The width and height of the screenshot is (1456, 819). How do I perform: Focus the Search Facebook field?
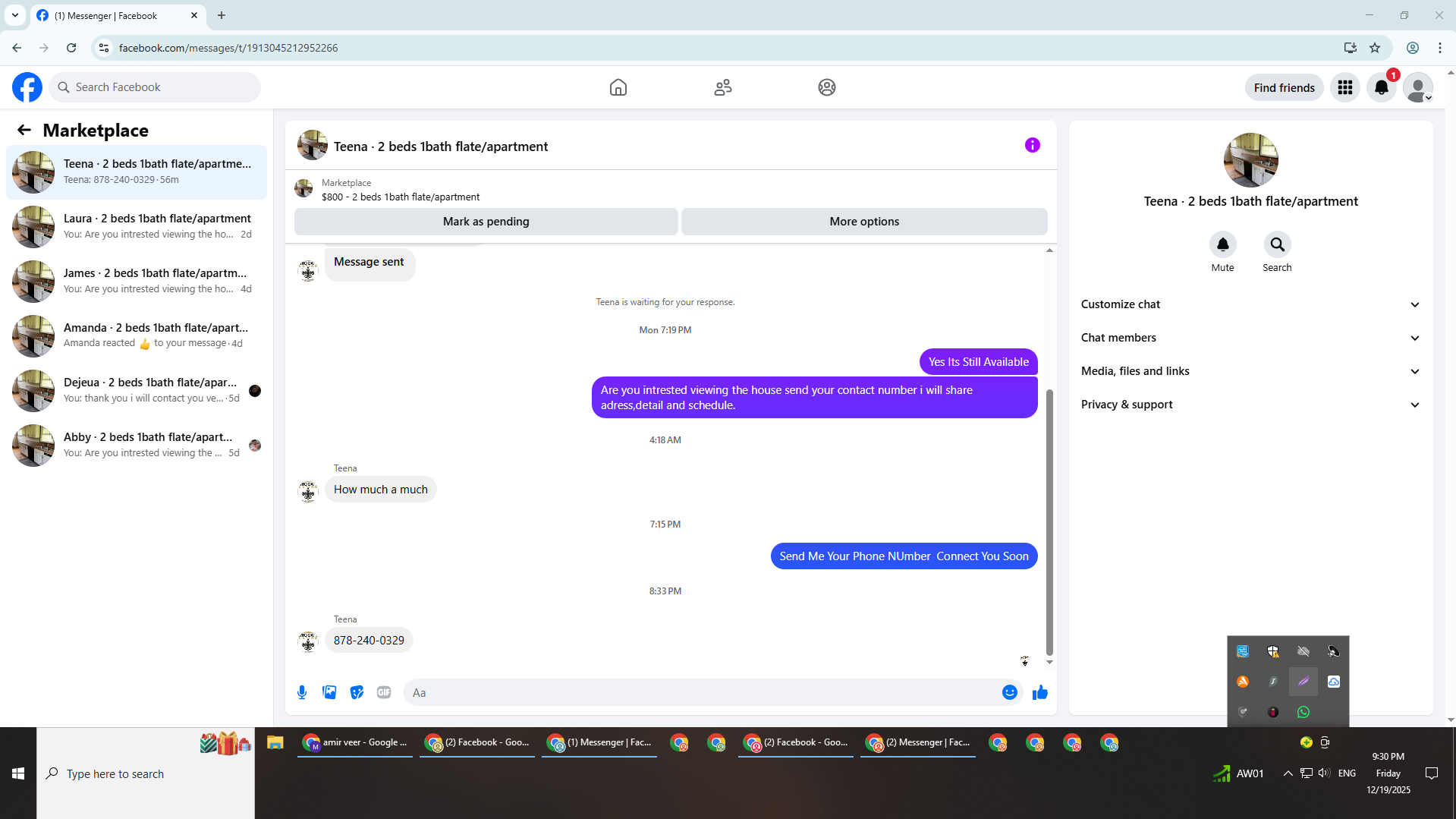click(156, 87)
